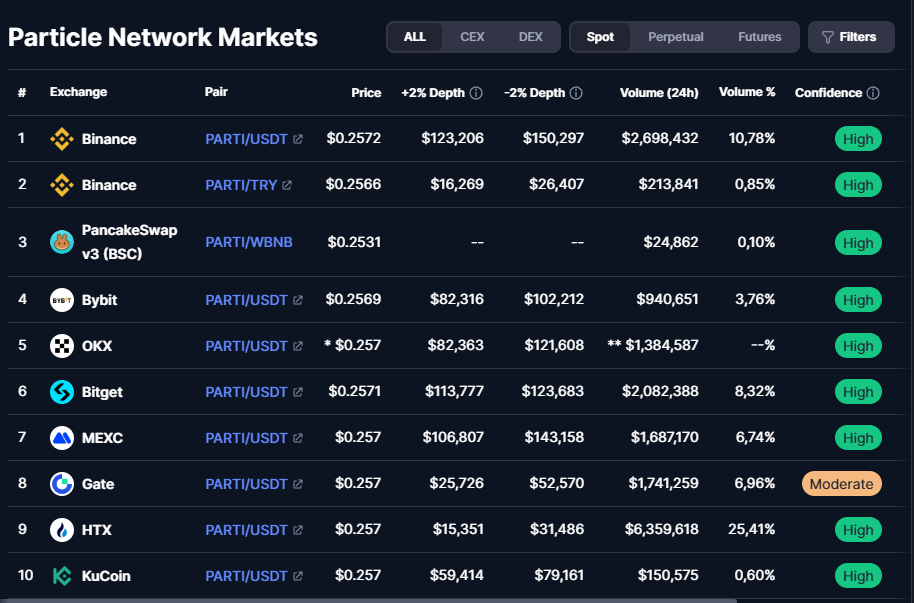Click the Binance logo in the PARTI/TRY row
This screenshot has height=603, width=914.
click(x=62, y=185)
